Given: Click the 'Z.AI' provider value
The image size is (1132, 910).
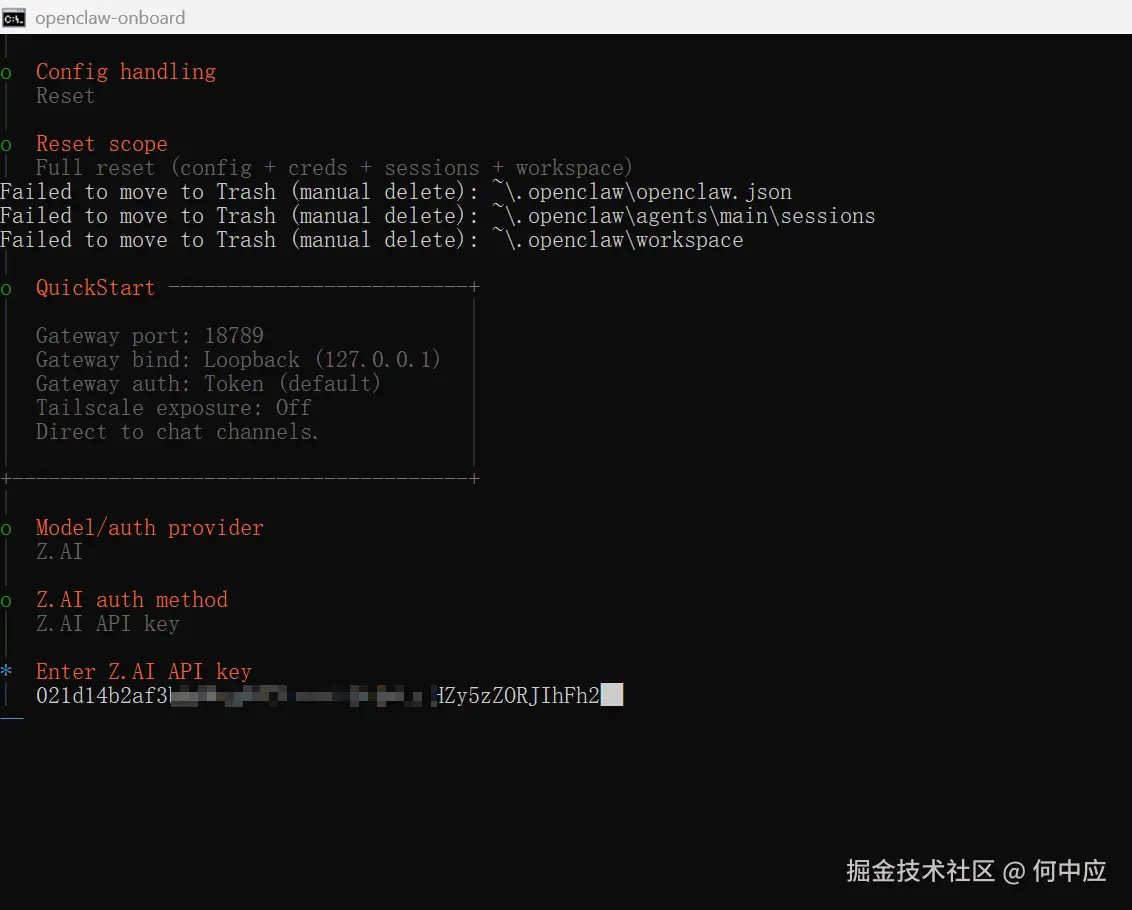Looking at the screenshot, I should tap(59, 552).
